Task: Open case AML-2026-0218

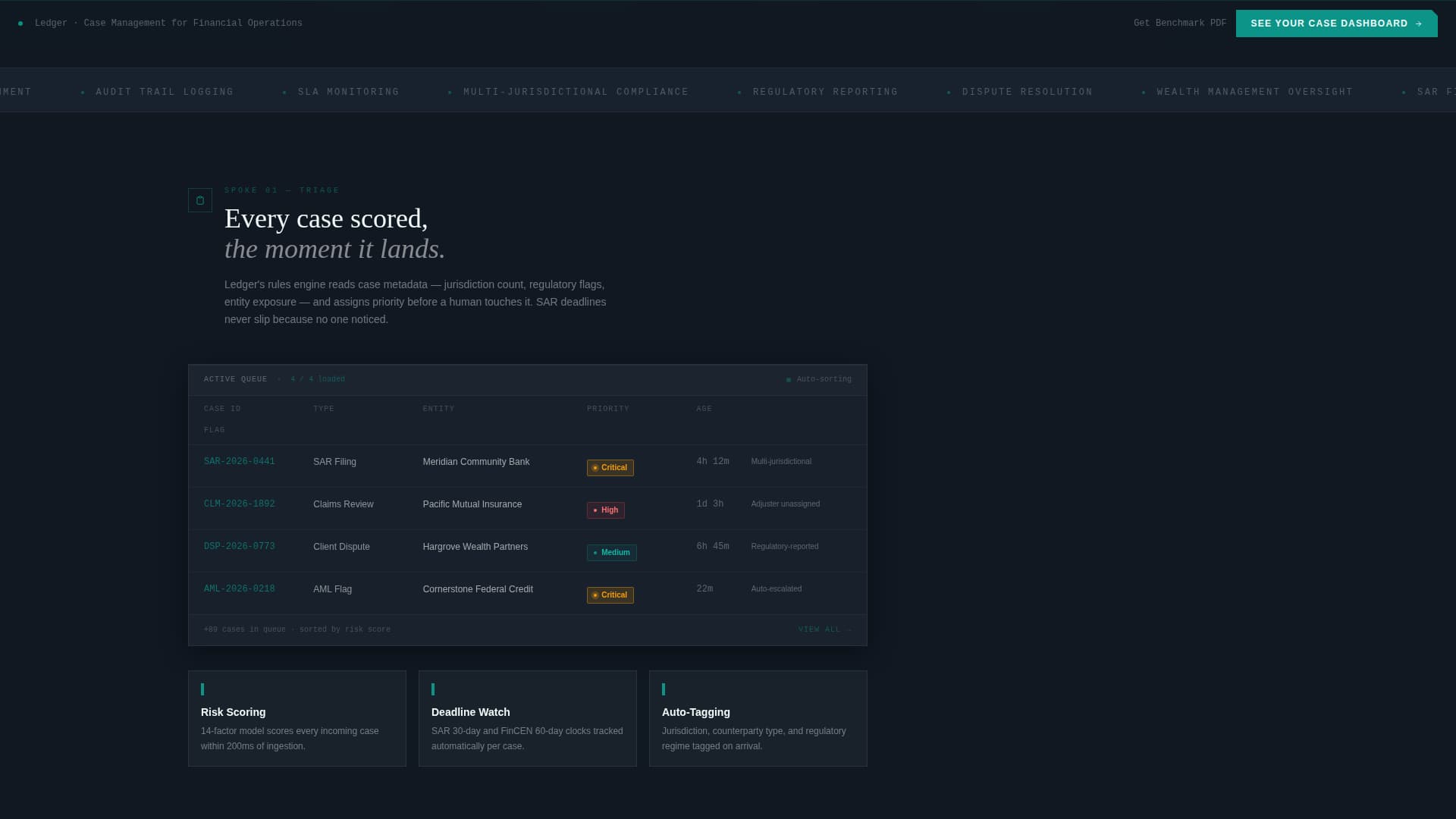Action: tap(240, 589)
